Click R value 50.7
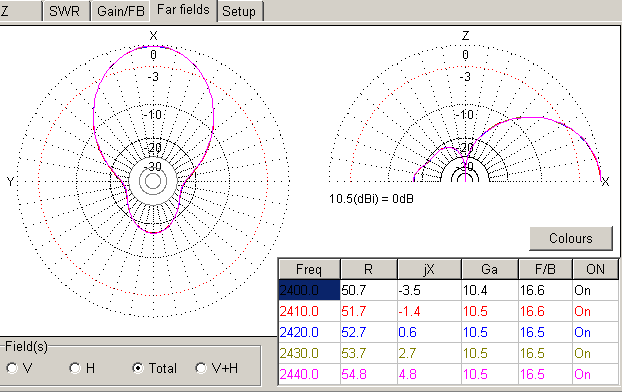The width and height of the screenshot is (622, 392). pyautogui.click(x=369, y=290)
